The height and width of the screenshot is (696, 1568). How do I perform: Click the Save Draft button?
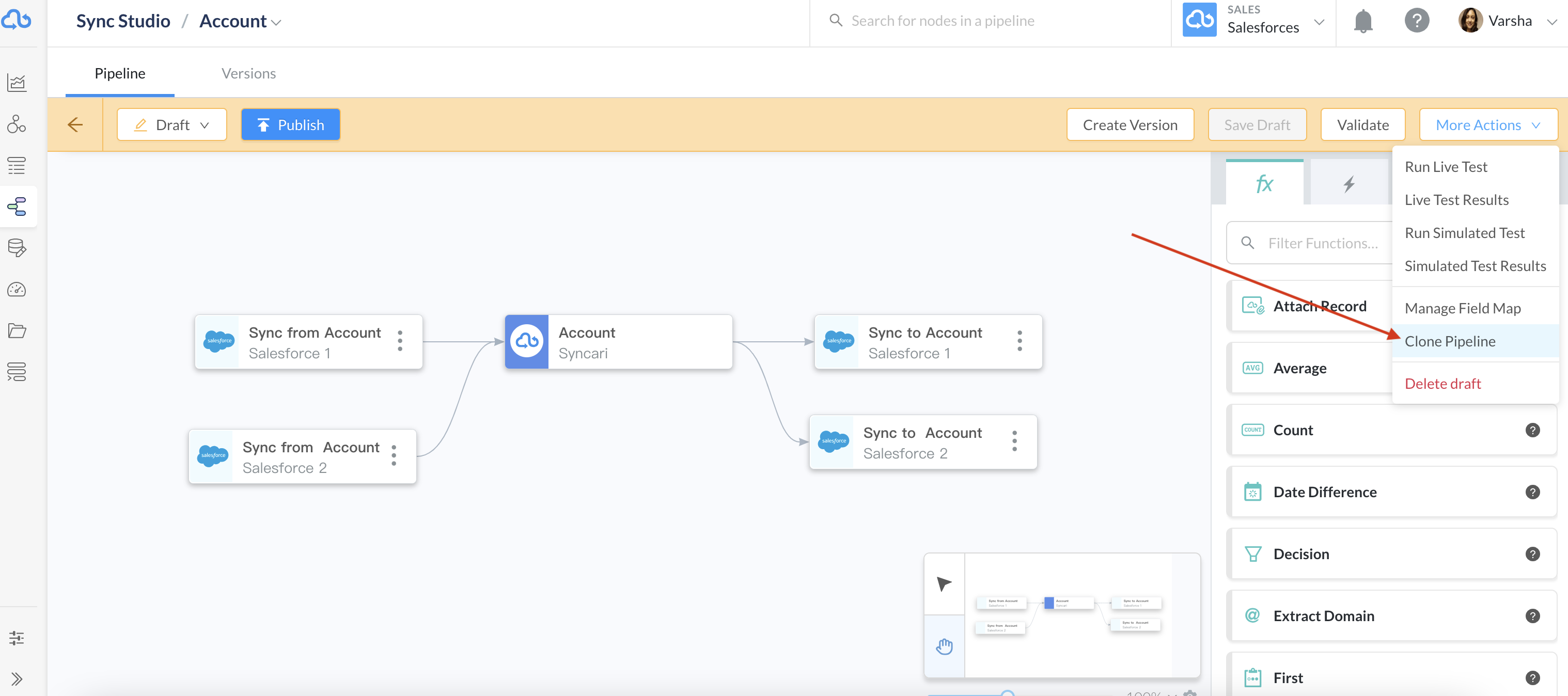point(1257,125)
